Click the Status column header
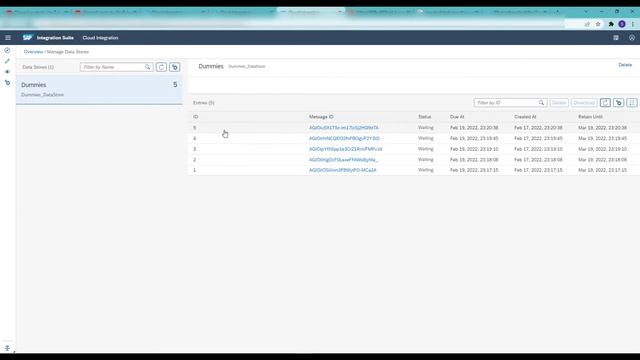The height and width of the screenshot is (360, 640). coord(424,117)
